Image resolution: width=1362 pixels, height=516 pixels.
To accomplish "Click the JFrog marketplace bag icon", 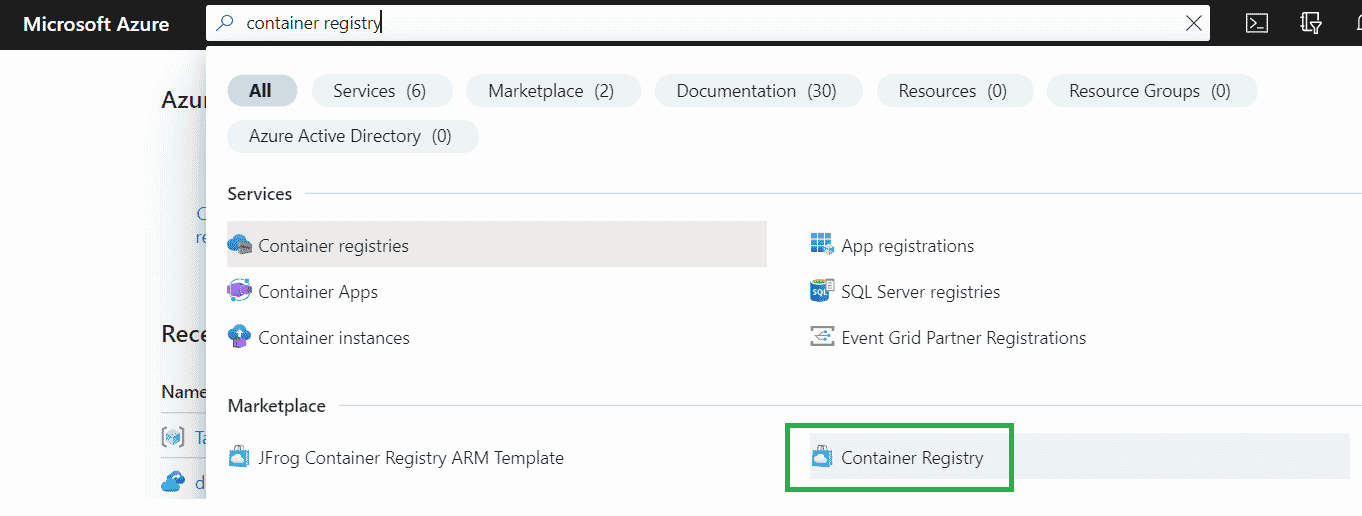I will 239,457.
